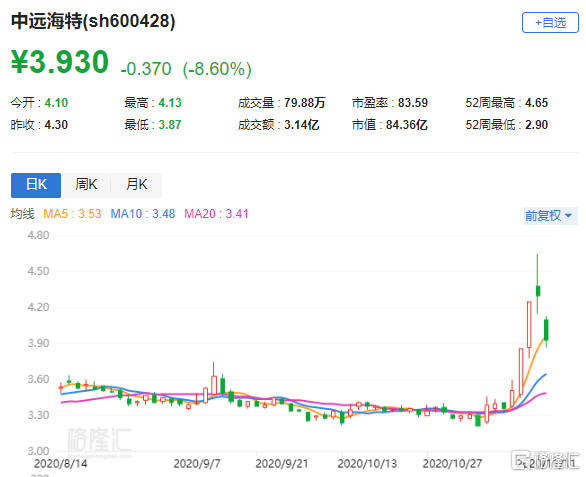
Task: Switch to the 月K monthly chart tab
Action: 137,185
